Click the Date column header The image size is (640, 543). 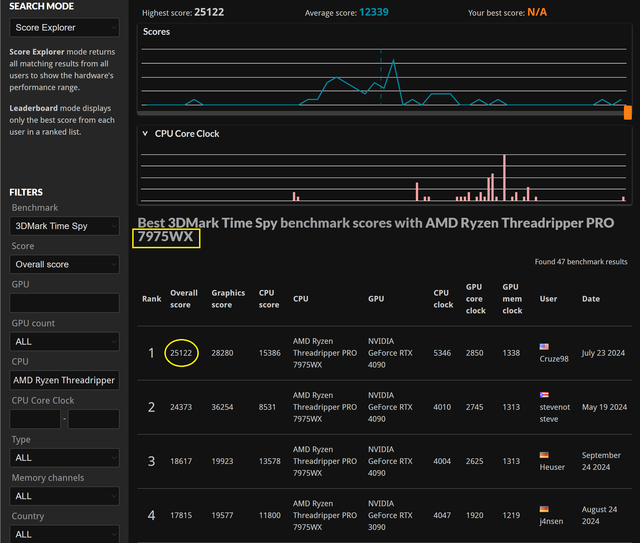tap(591, 299)
